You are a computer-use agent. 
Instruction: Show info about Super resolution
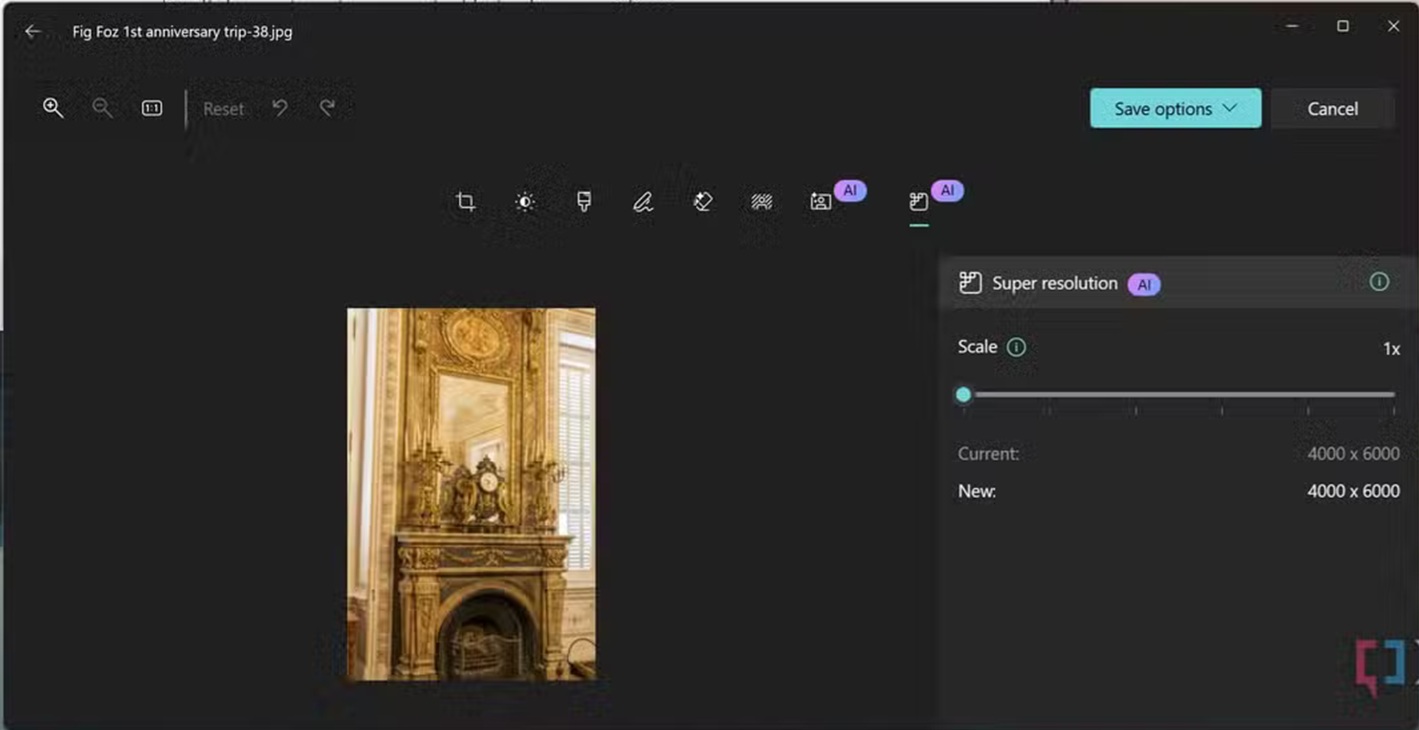point(1379,282)
